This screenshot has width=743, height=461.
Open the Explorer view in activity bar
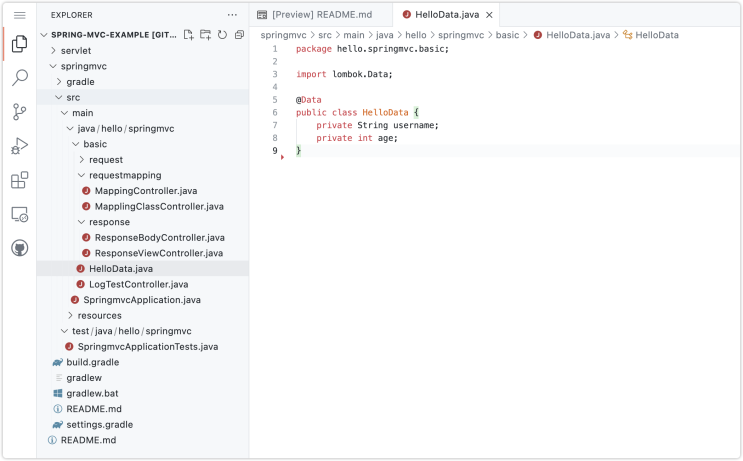click(19, 44)
